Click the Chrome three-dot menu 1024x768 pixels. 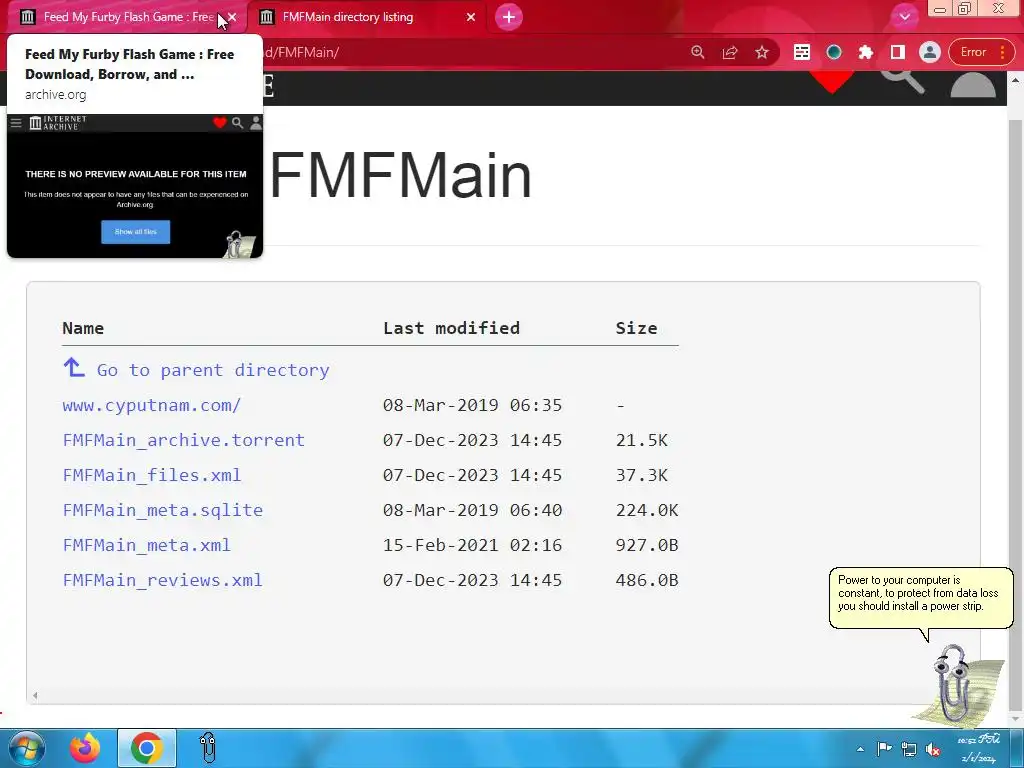(1002, 52)
